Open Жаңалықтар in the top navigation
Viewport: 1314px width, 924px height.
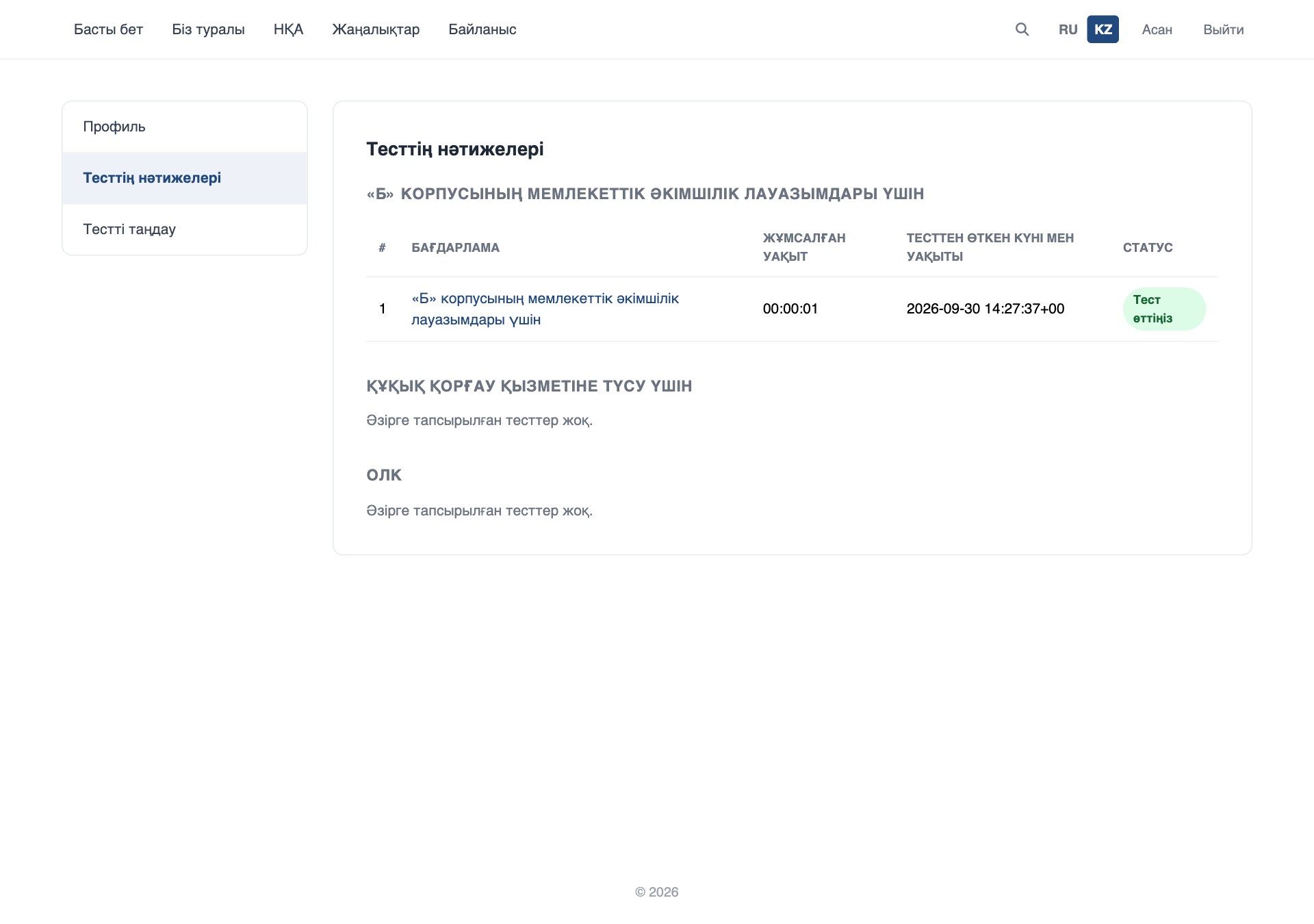(x=376, y=29)
